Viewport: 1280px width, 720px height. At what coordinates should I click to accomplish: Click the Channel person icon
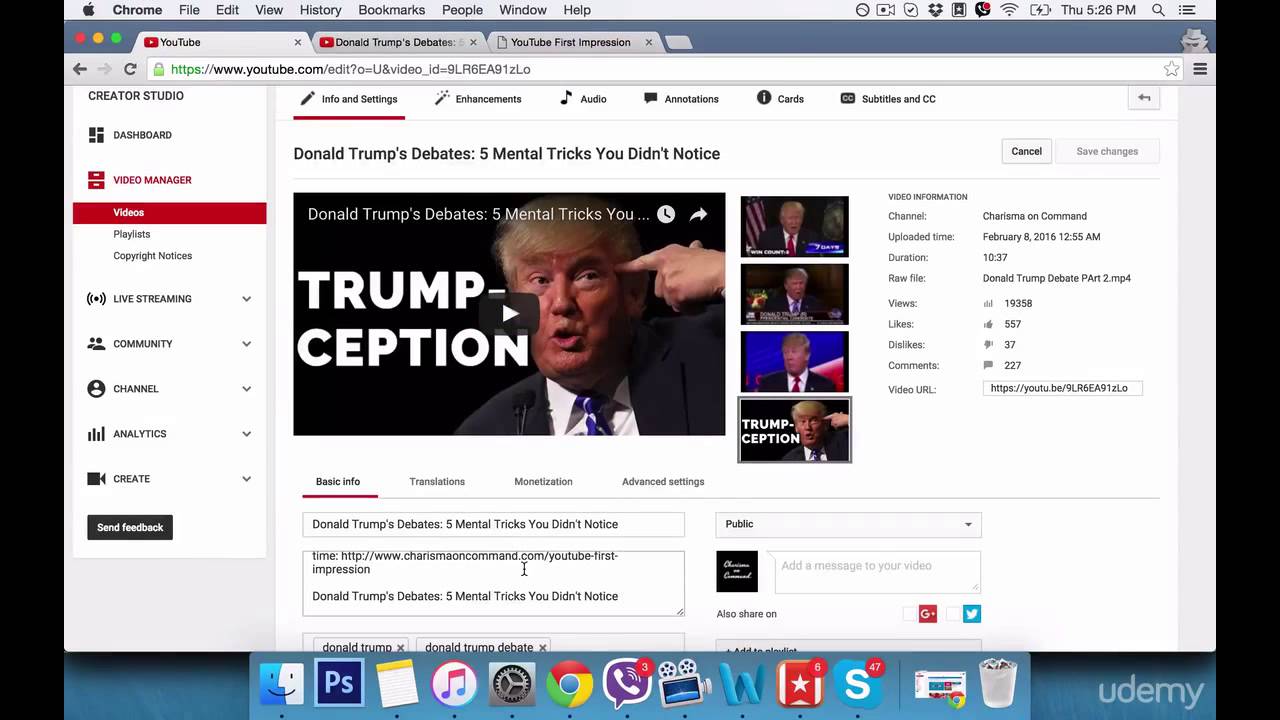[x=96, y=389]
